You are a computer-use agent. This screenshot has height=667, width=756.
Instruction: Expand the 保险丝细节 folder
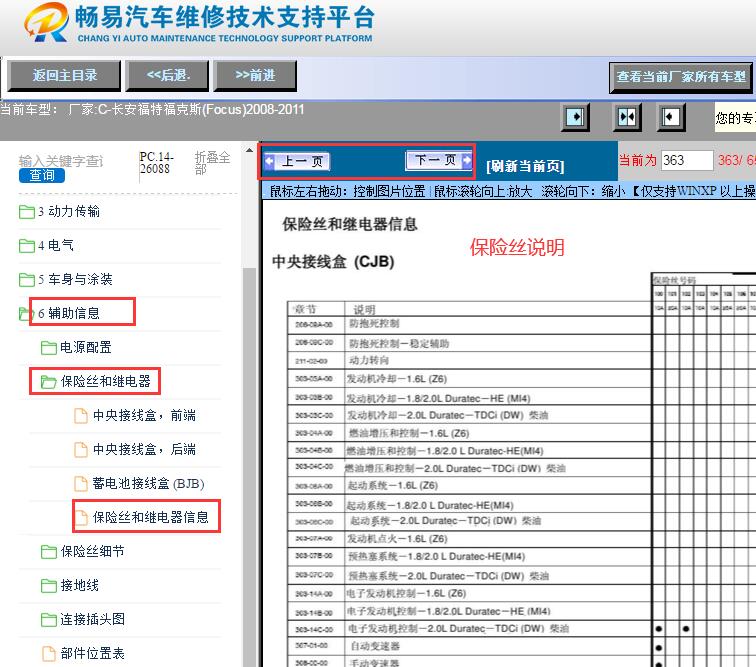pos(48,552)
